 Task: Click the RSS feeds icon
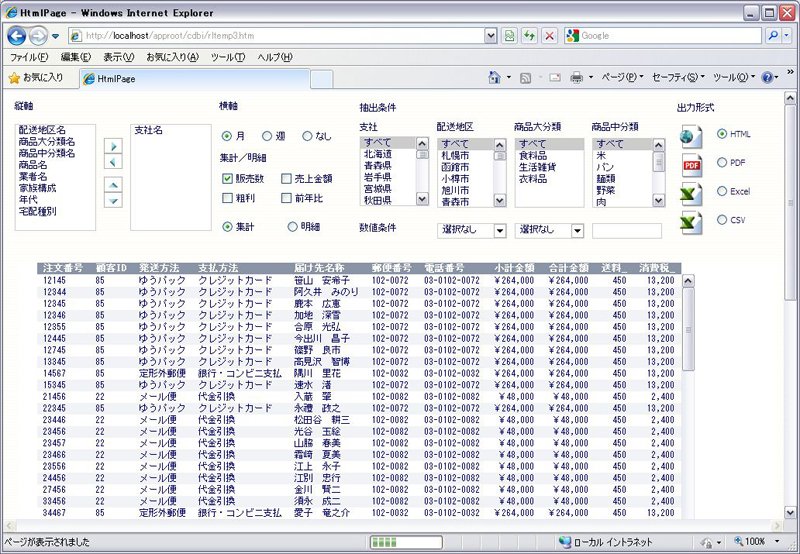pyautogui.click(x=525, y=78)
